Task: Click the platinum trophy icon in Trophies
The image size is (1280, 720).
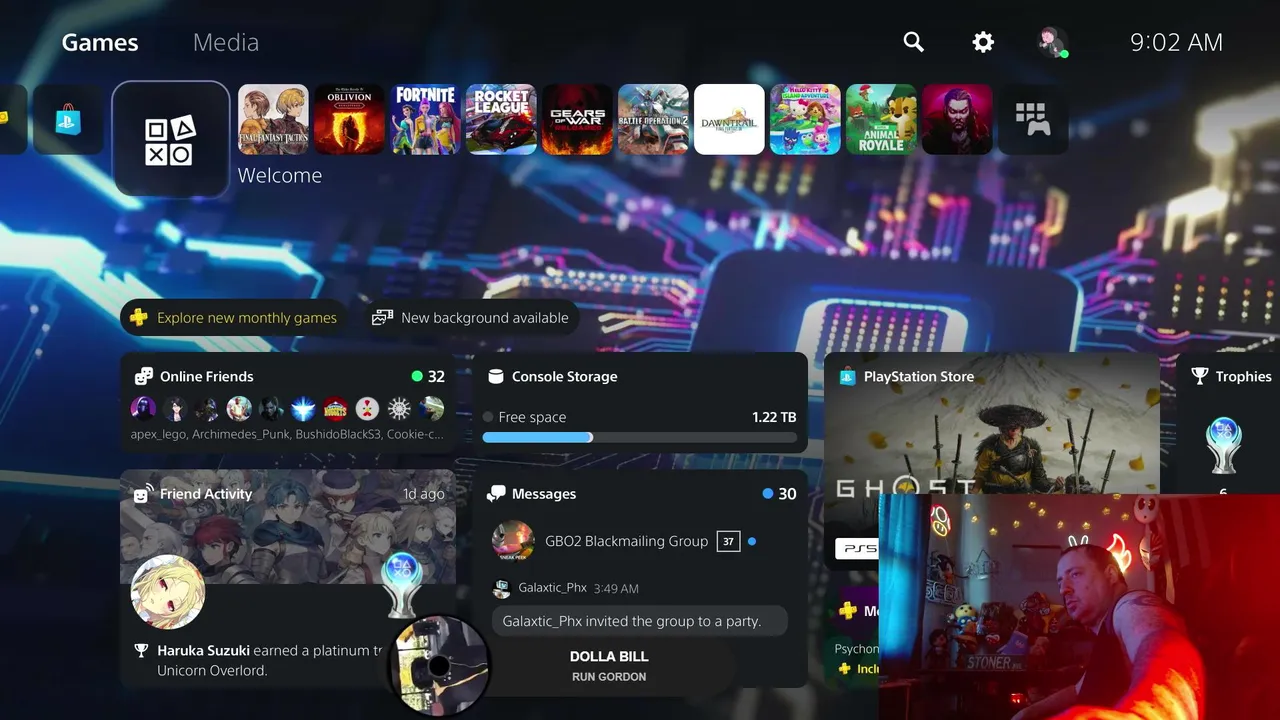Action: [x=1223, y=446]
